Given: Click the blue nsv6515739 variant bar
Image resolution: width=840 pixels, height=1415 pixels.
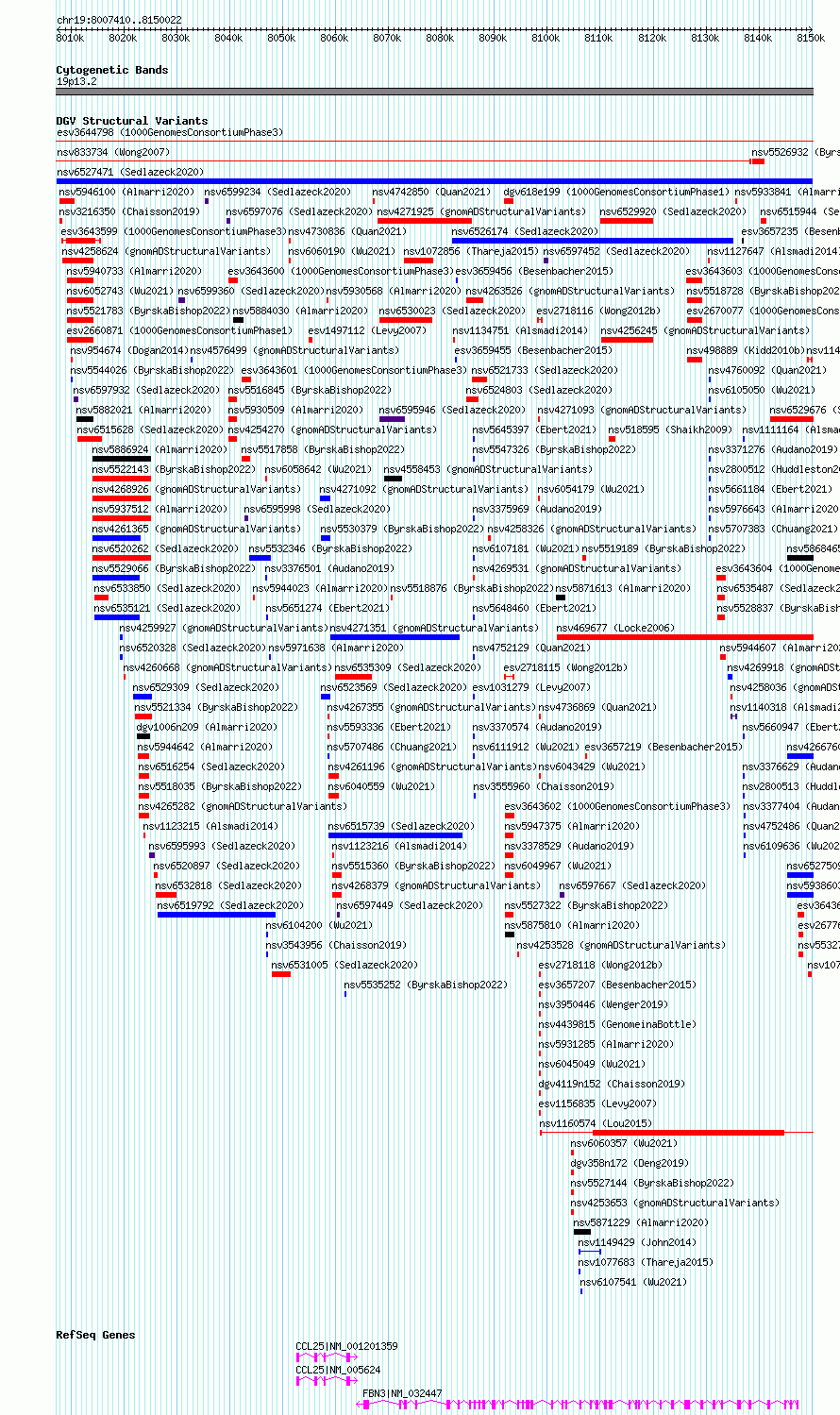Looking at the screenshot, I should tap(395, 835).
